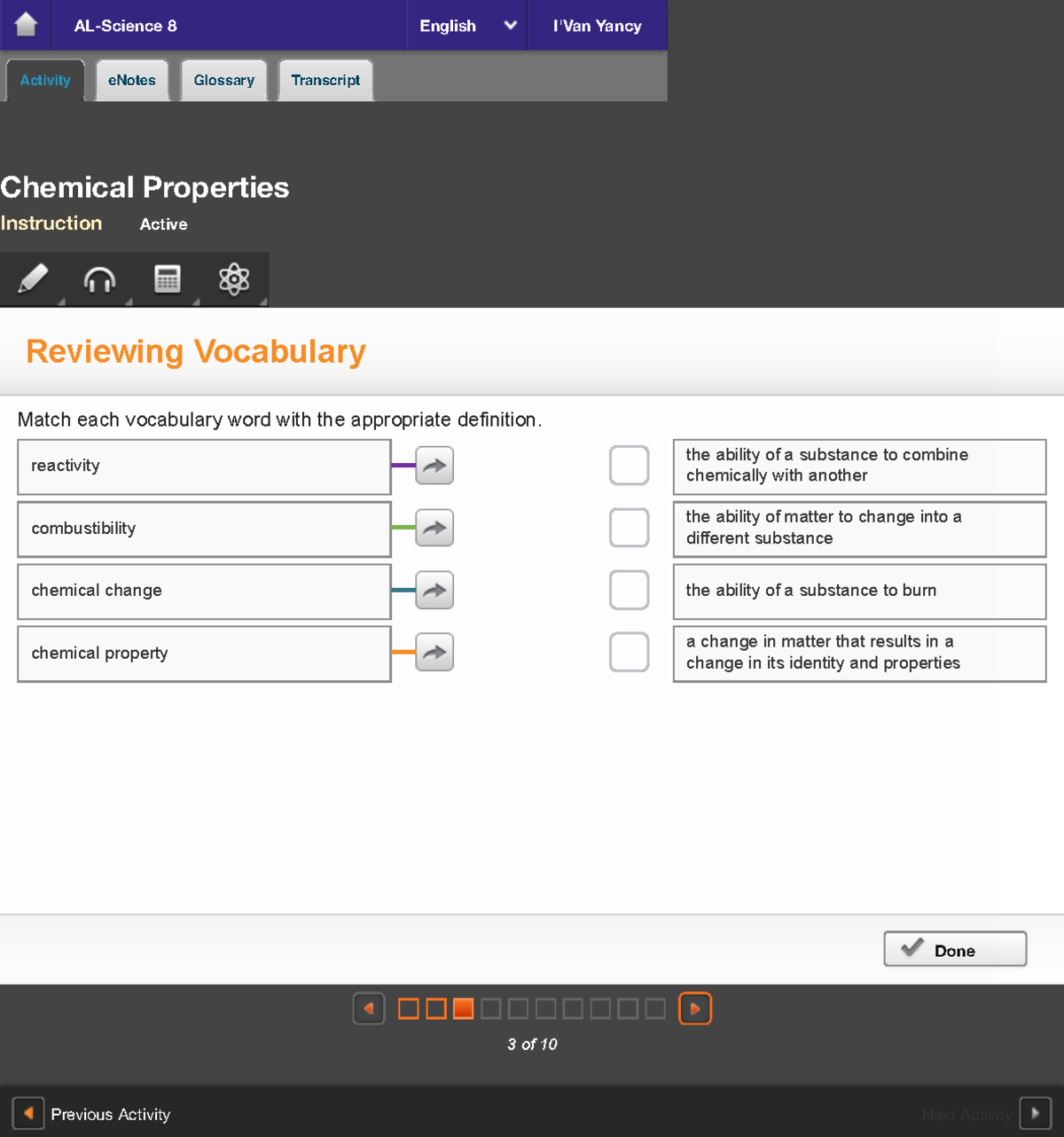Open the science reference atom tool
This screenshot has width=1064, height=1137.
[234, 278]
